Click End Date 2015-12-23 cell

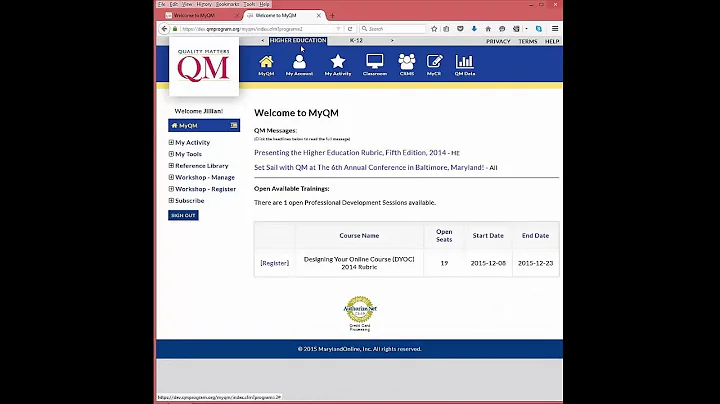pyautogui.click(x=535, y=263)
